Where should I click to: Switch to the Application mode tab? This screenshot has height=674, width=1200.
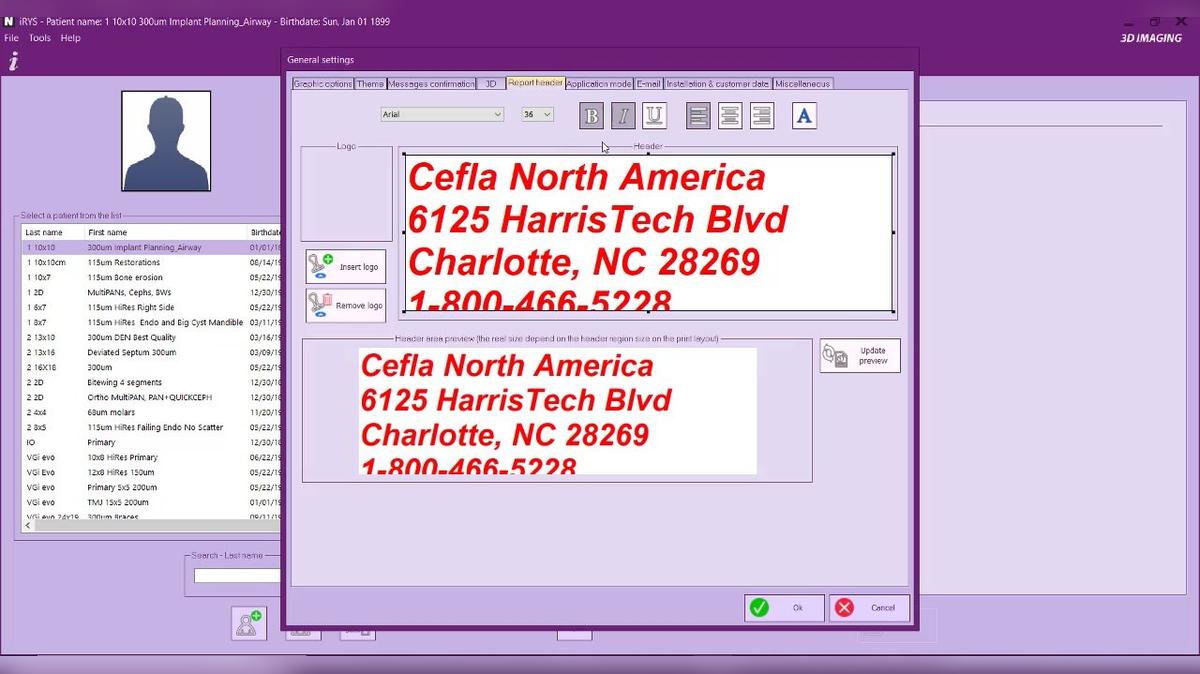click(599, 84)
